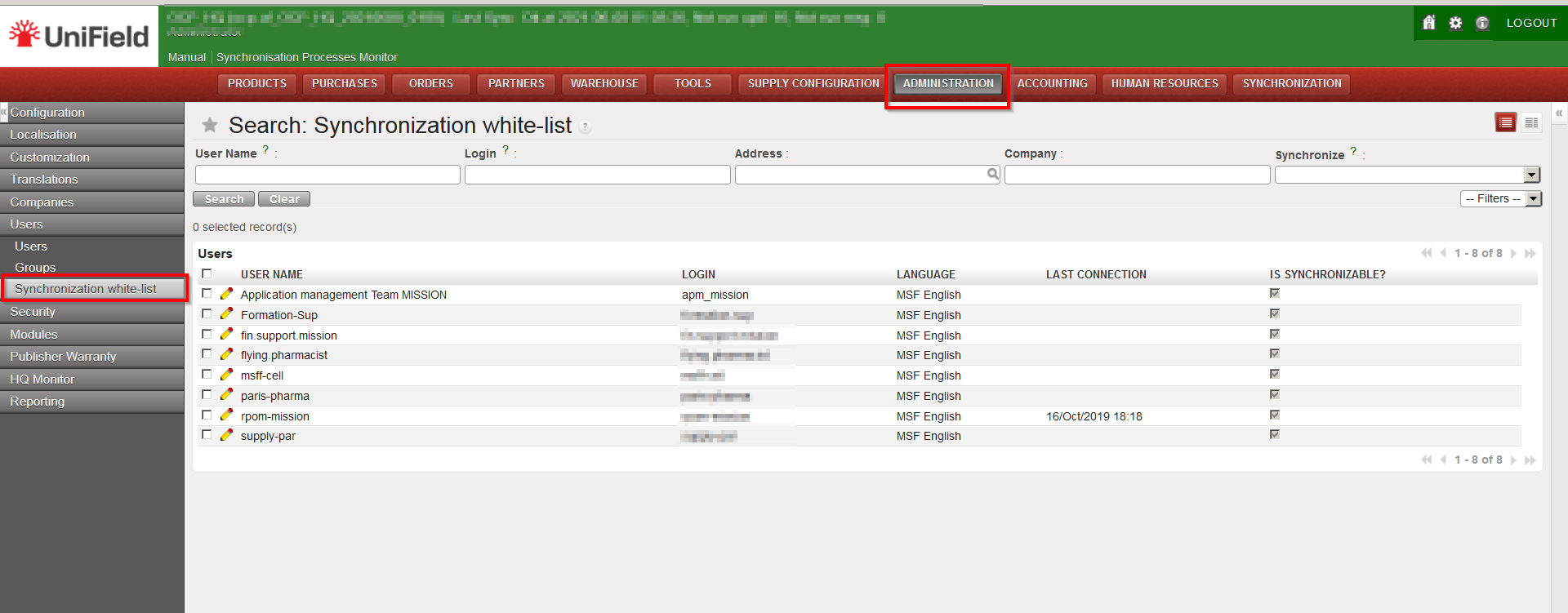Select all rows header checkbox
Screen dimensions: 1568x613
point(207,273)
